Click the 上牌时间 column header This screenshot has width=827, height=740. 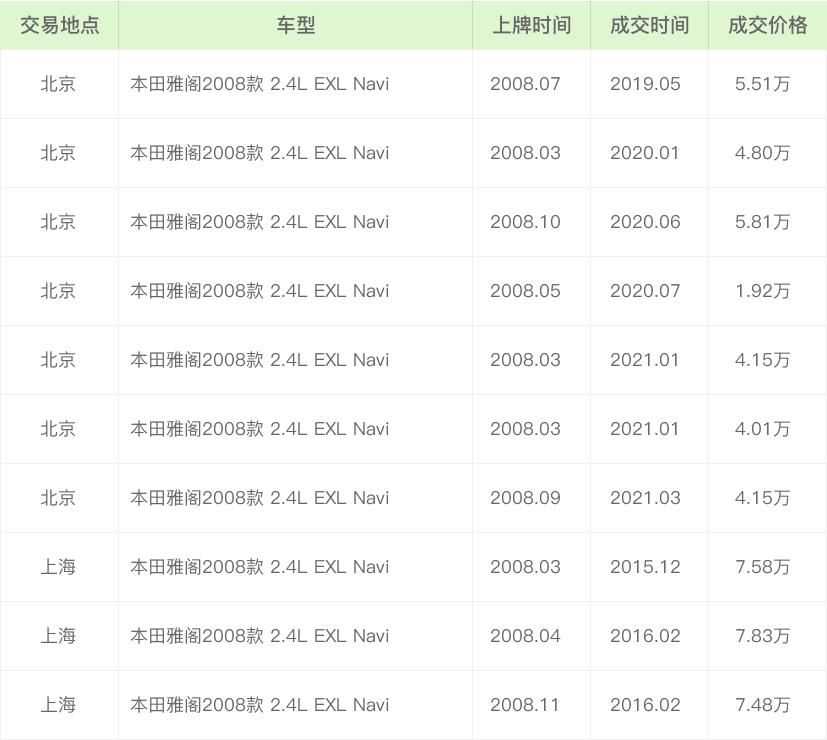click(531, 25)
